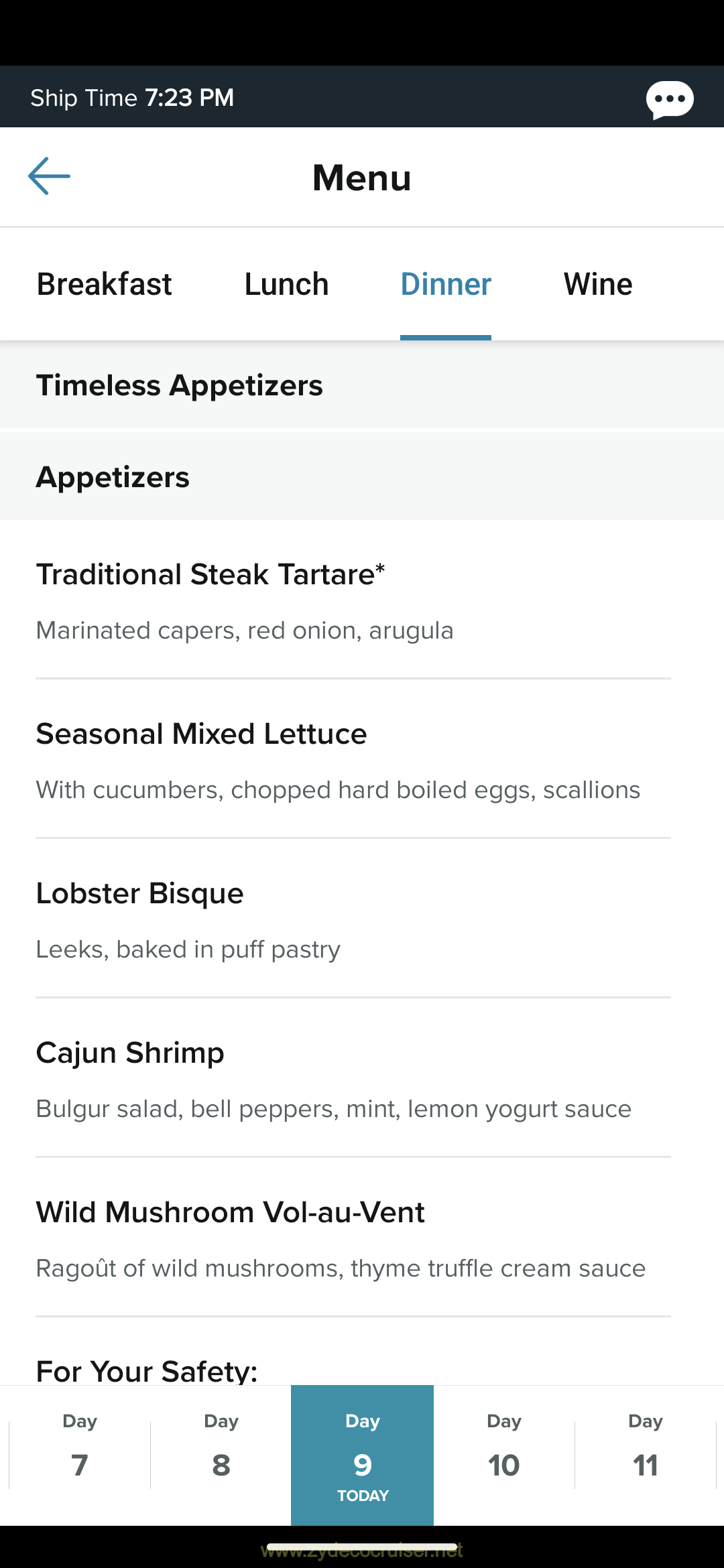Screen dimensions: 724x1568
Task: Open the chat bubble icon
Action: tap(669, 100)
